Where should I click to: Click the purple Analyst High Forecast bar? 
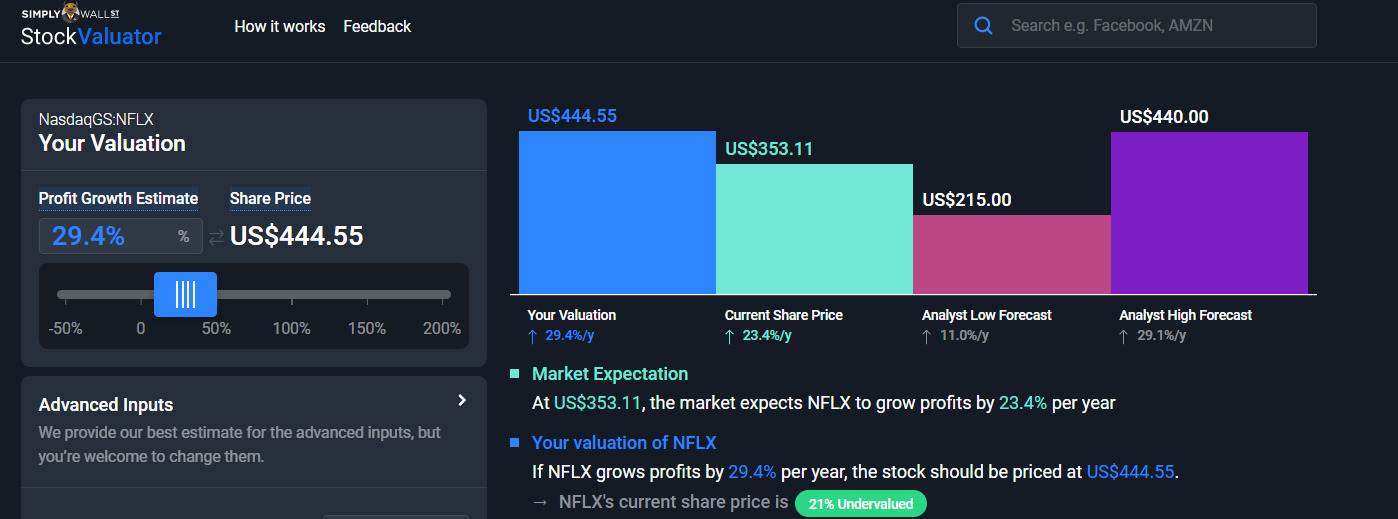click(x=1209, y=213)
